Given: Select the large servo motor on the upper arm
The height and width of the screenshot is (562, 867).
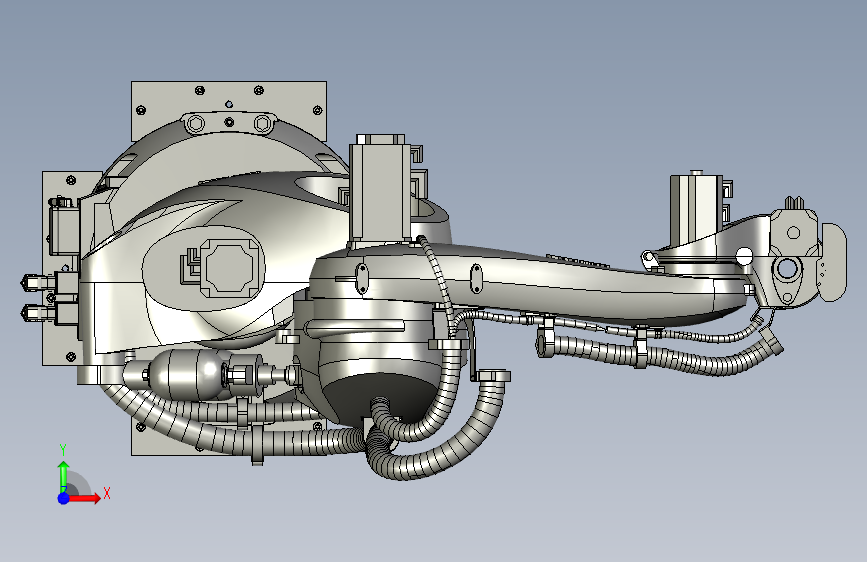Looking at the screenshot, I should pyautogui.click(x=380, y=191).
